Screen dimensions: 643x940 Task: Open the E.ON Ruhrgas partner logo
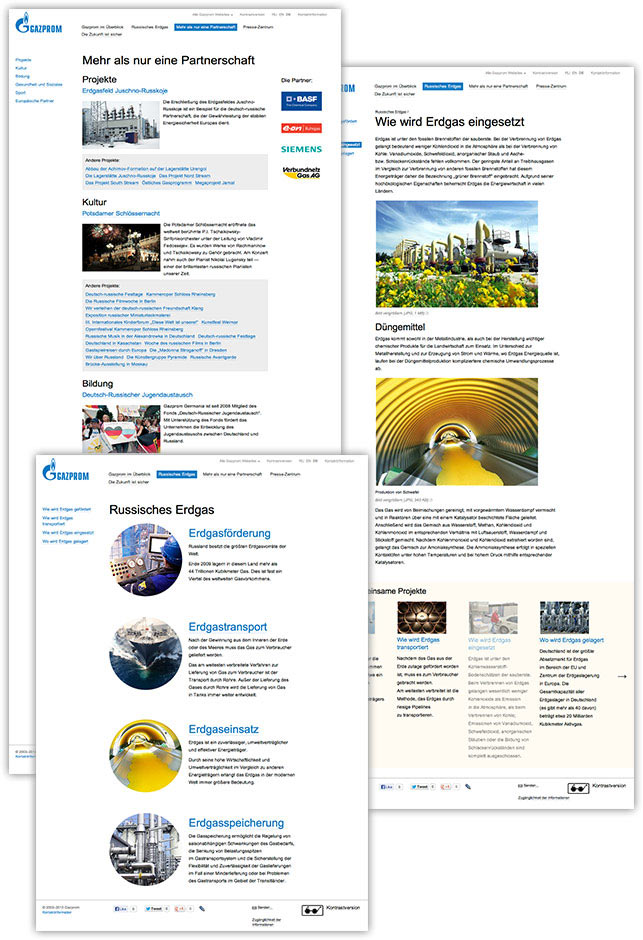[301, 128]
